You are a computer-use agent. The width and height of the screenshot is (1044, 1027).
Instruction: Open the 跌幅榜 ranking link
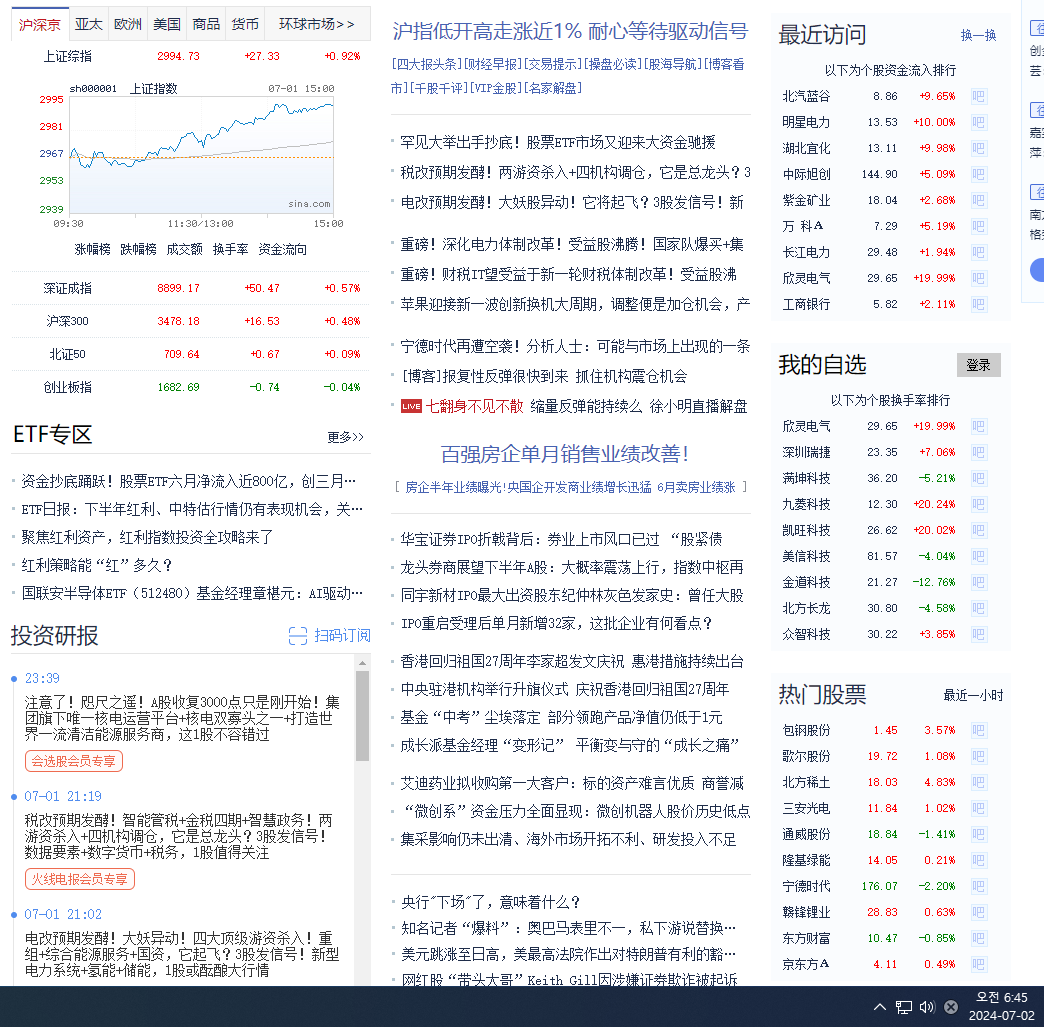pos(138,249)
